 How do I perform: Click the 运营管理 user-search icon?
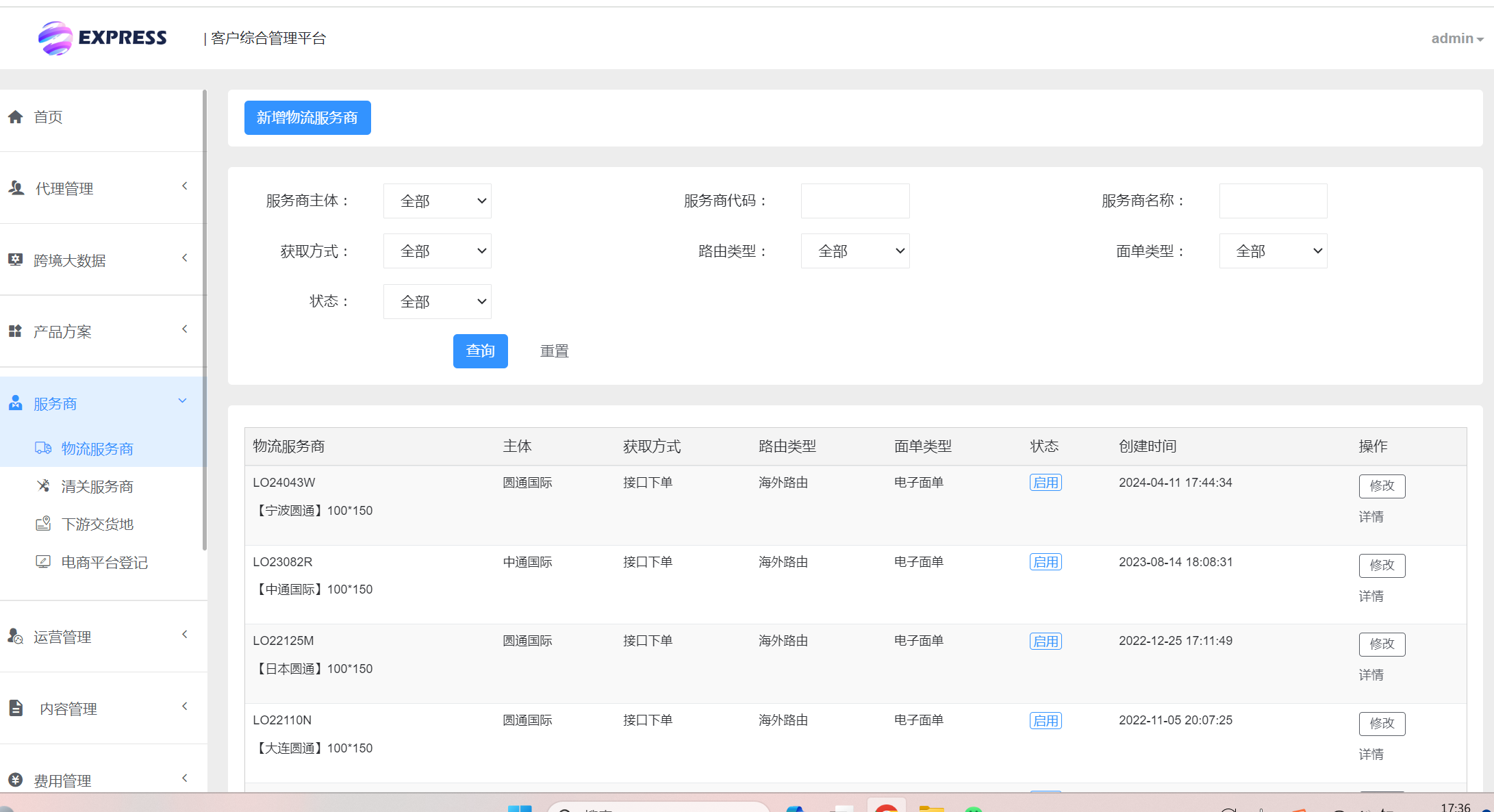coord(15,636)
